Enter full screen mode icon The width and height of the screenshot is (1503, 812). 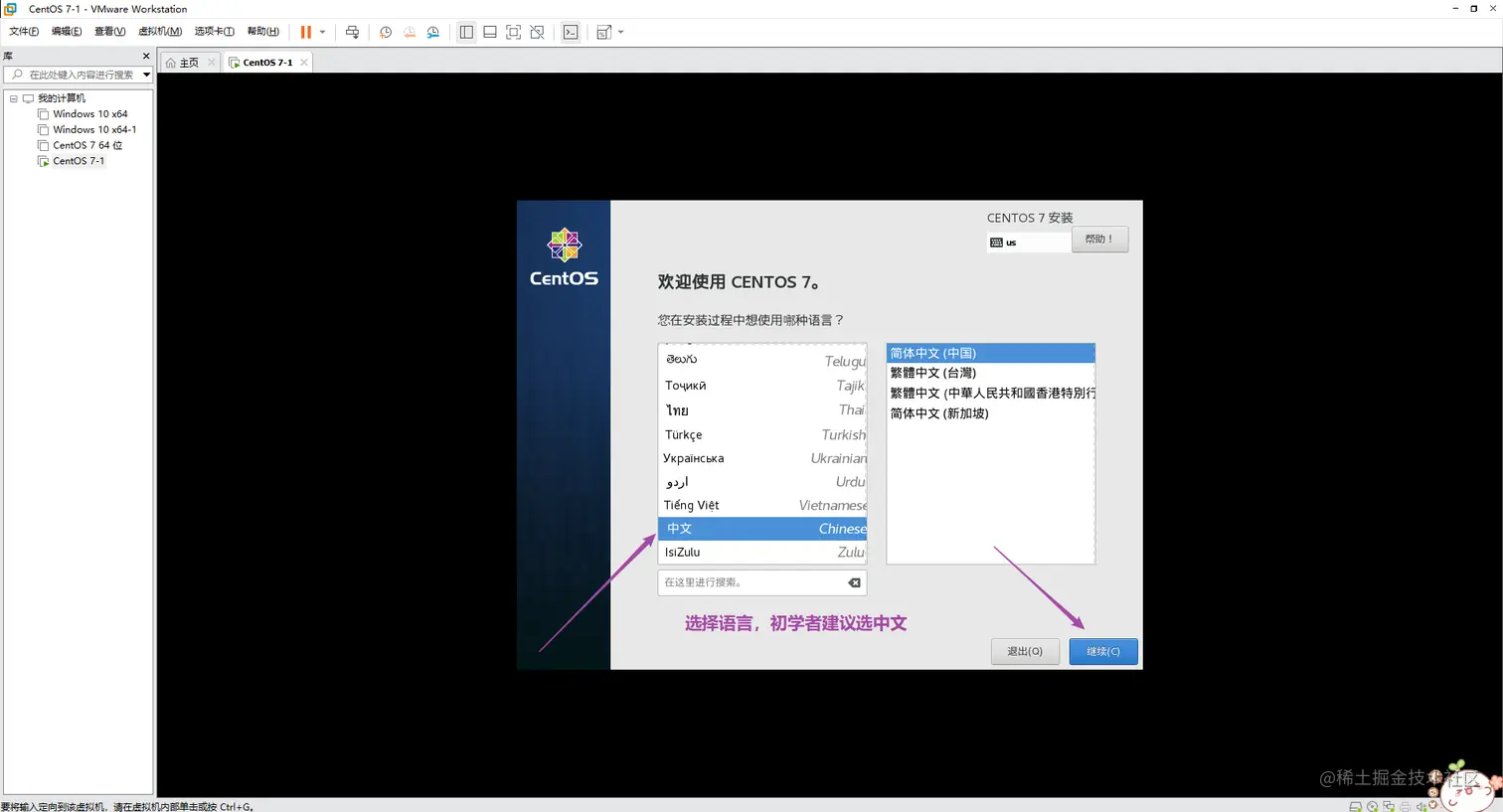tap(514, 33)
